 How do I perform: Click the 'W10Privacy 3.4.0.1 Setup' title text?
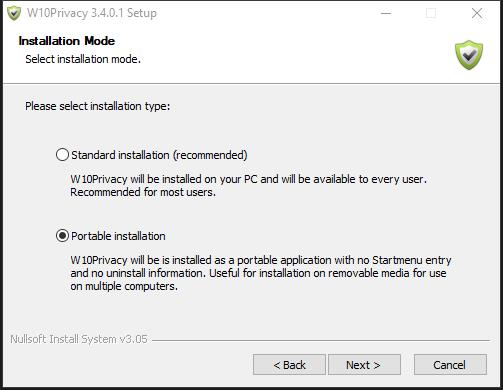[x=92, y=13]
